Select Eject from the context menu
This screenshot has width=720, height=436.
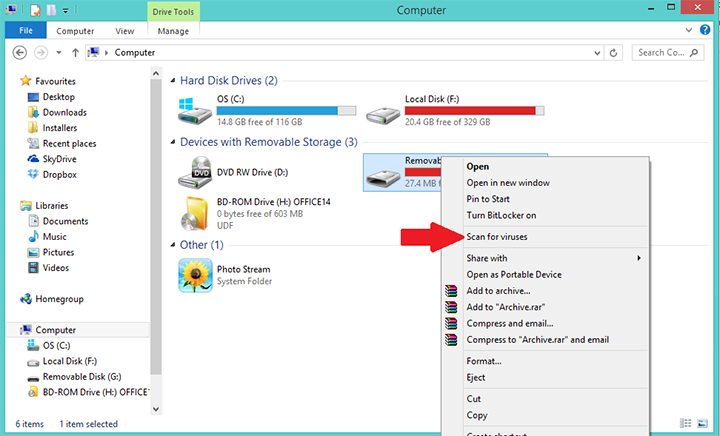476,377
